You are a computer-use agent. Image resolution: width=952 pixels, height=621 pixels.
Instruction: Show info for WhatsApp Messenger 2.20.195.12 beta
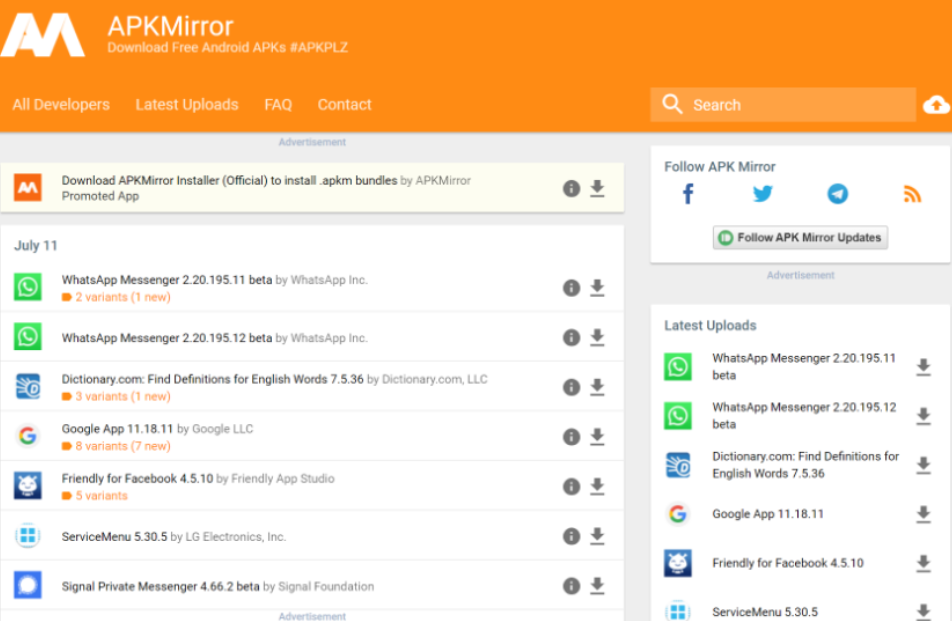pos(571,338)
